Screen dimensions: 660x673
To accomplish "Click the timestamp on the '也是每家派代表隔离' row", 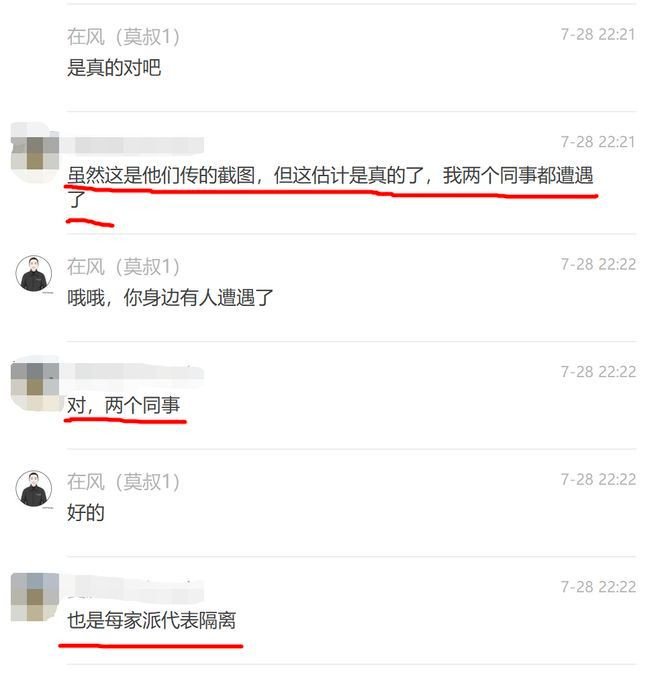I will point(598,587).
